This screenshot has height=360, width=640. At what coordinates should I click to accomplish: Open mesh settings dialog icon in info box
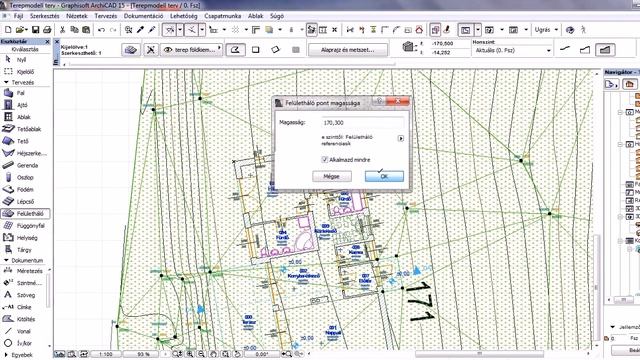click(x=131, y=50)
